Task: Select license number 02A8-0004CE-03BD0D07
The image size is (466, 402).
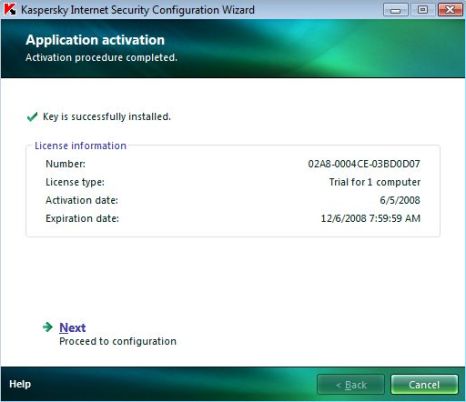Action: coord(364,164)
